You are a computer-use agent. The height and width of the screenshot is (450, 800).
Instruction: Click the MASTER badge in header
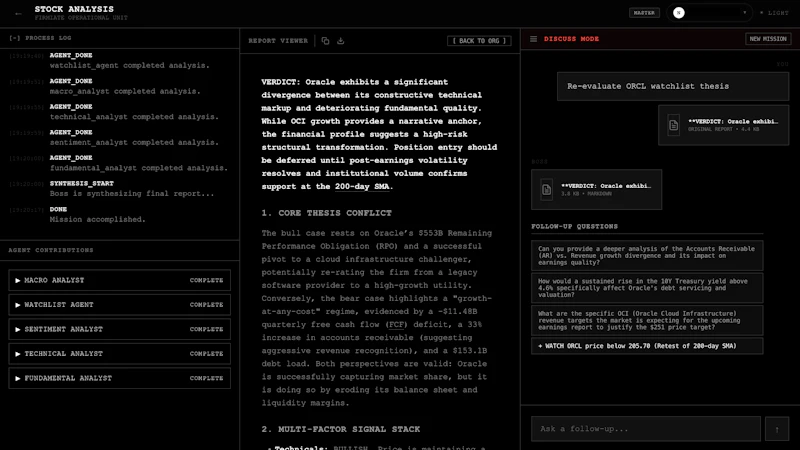[x=644, y=13]
